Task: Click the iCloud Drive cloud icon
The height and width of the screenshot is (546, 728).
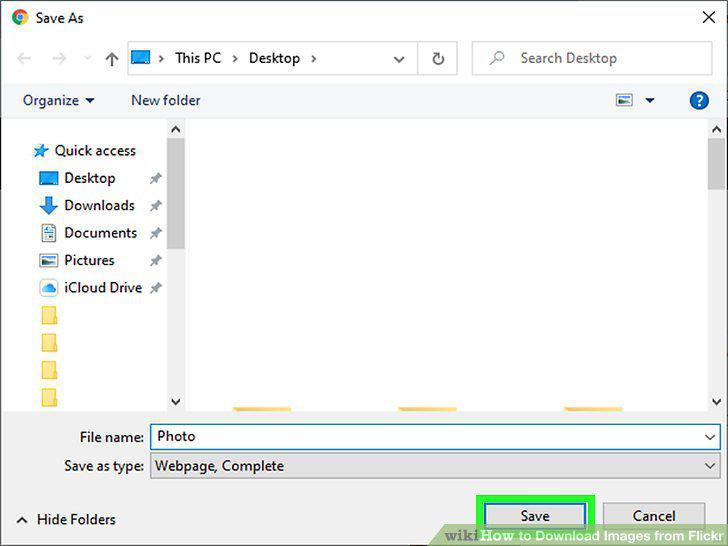Action: pos(49,288)
